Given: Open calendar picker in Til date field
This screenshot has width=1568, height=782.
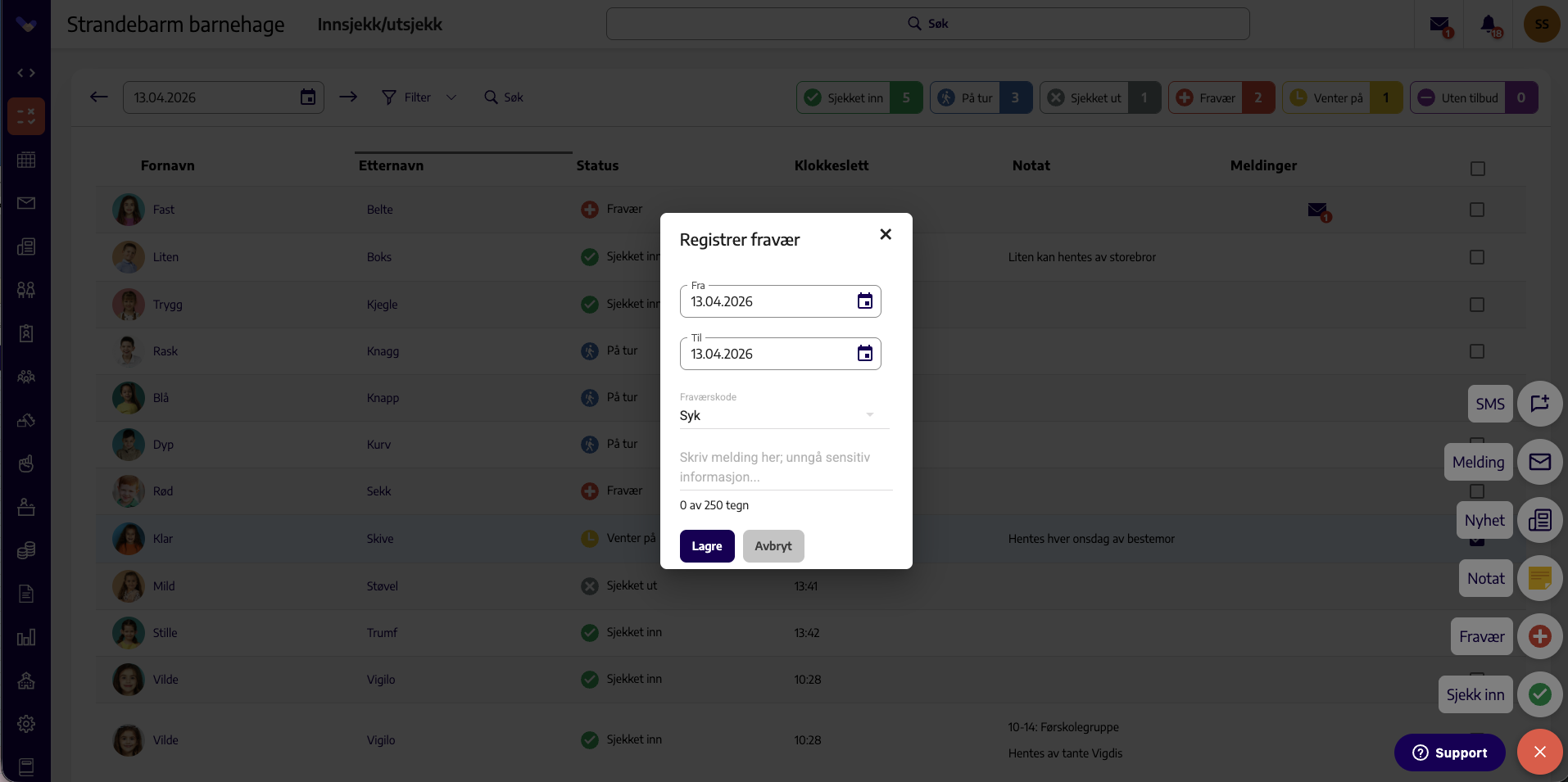Looking at the screenshot, I should (x=865, y=354).
